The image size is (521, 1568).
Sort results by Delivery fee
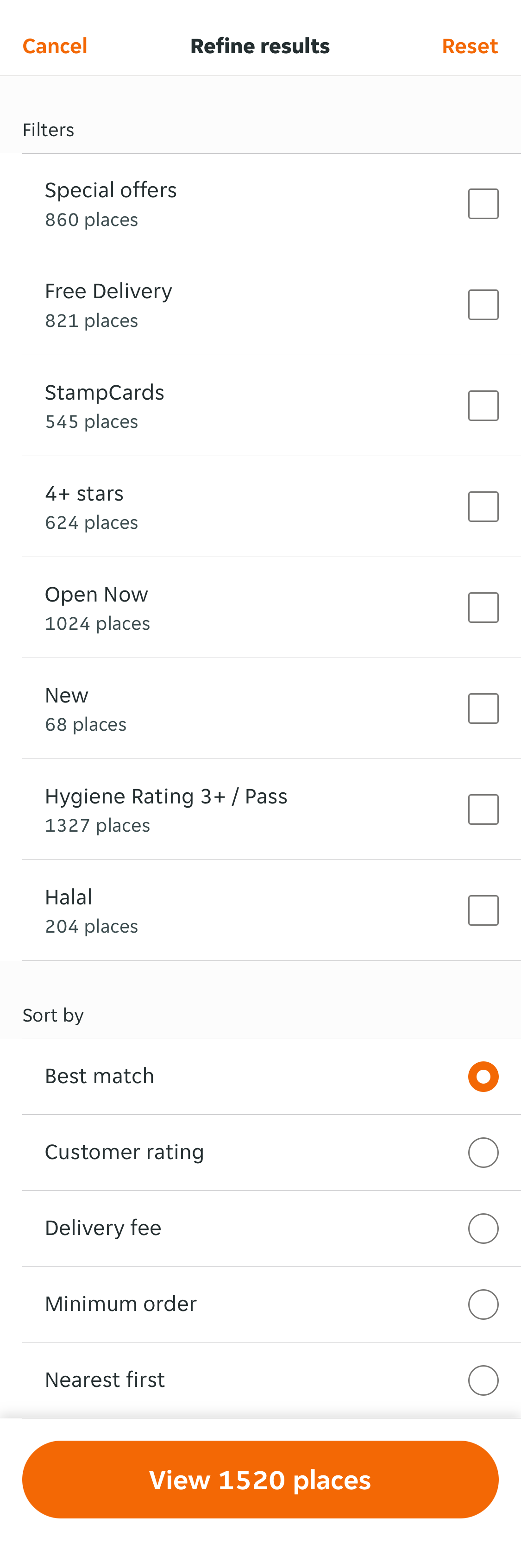[x=483, y=1228]
